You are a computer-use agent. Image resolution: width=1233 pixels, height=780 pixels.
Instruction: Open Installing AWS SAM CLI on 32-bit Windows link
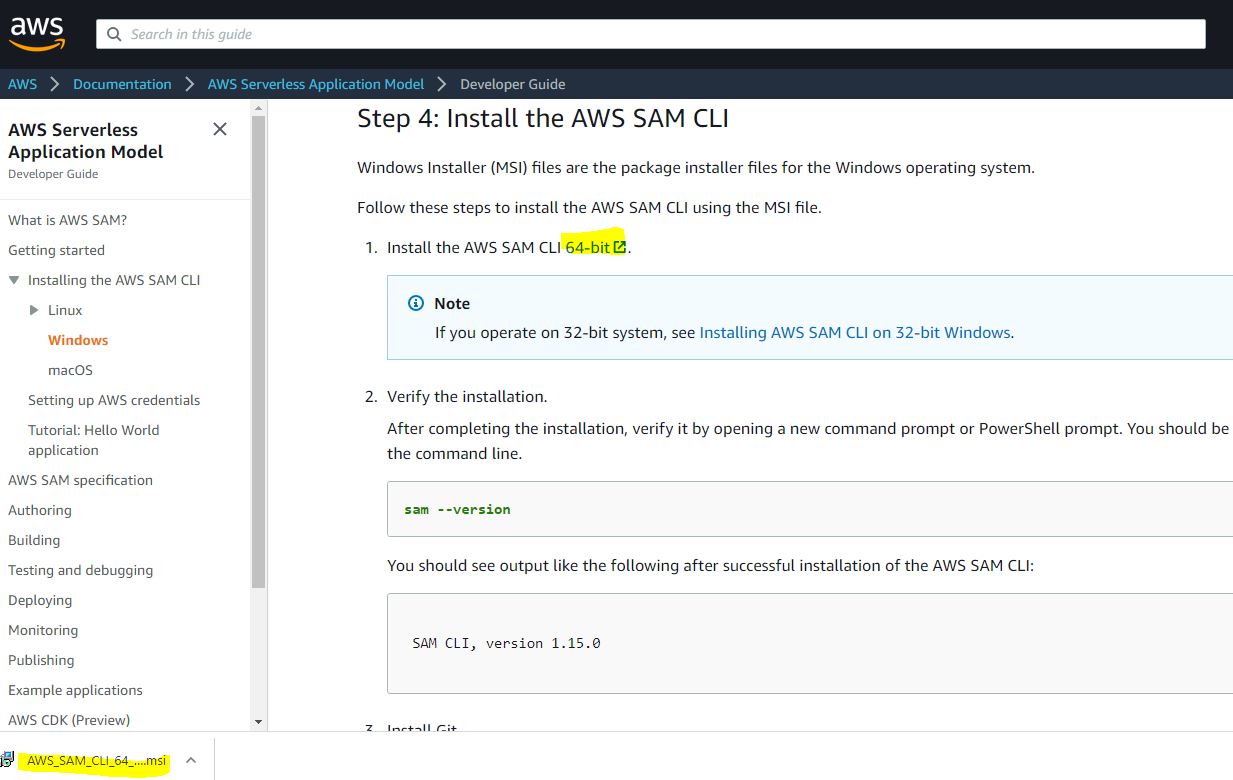pos(854,332)
